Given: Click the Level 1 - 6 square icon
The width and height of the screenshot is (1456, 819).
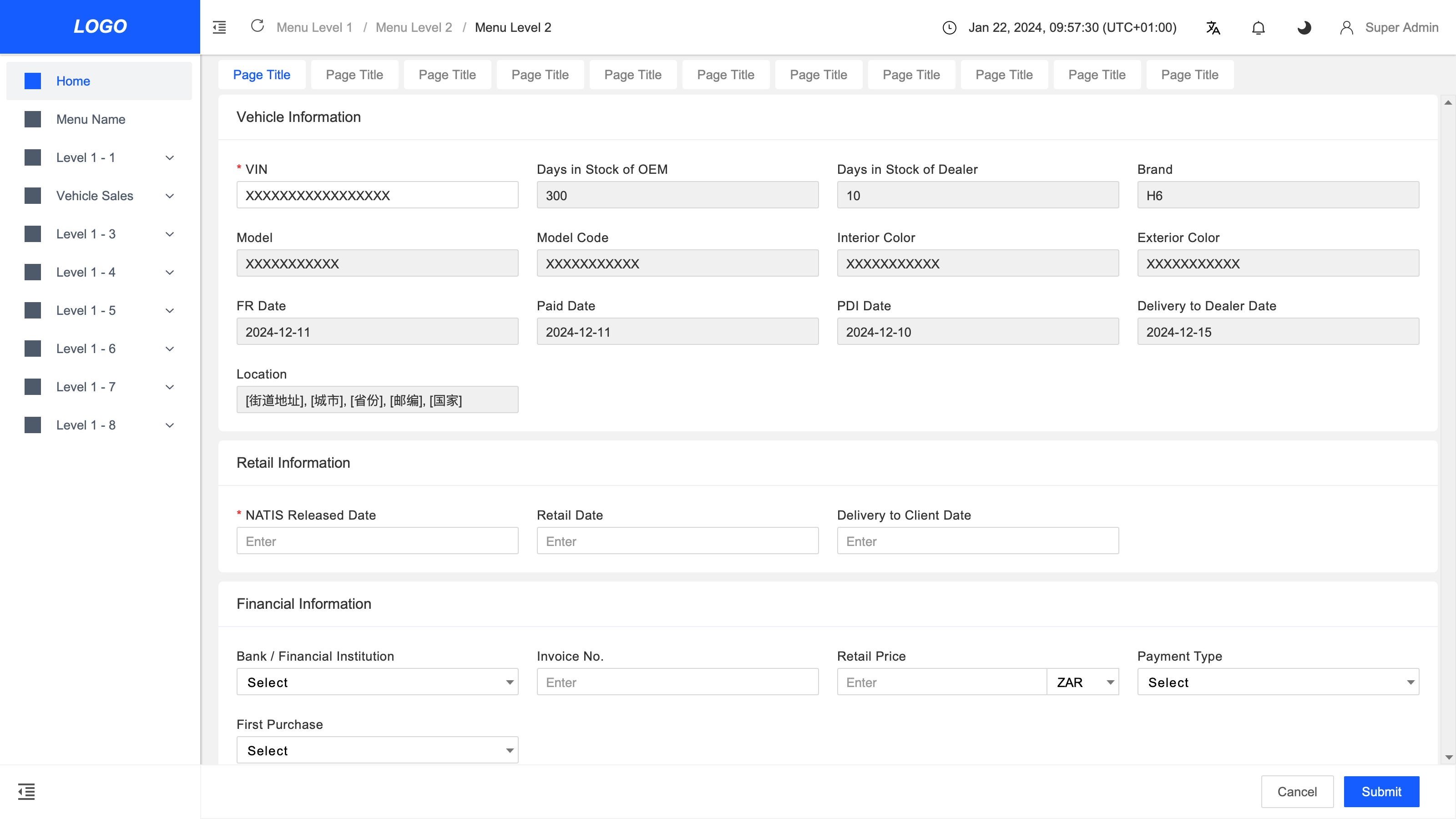Looking at the screenshot, I should pyautogui.click(x=33, y=349).
